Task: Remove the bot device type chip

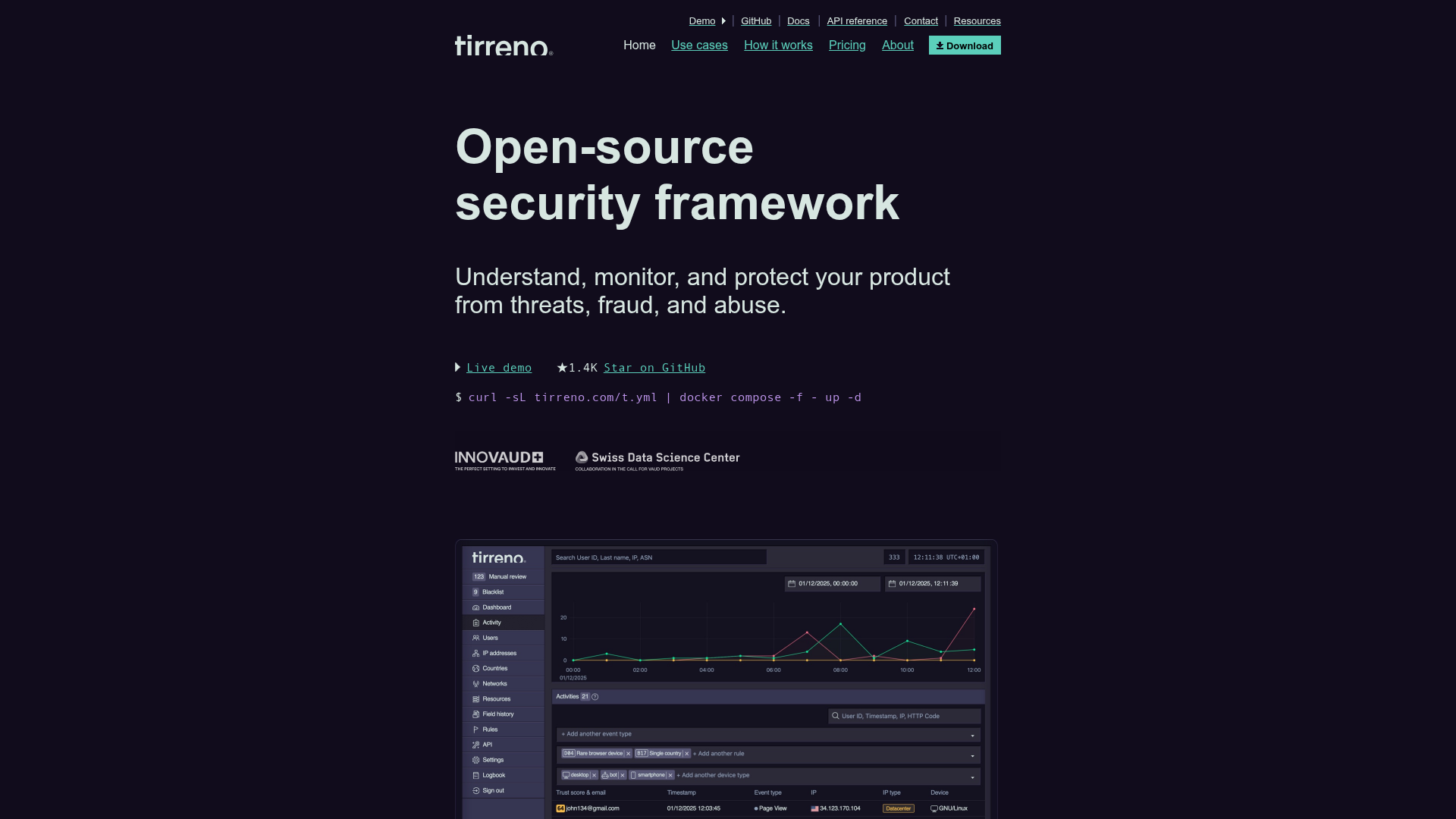Action: pos(623,775)
